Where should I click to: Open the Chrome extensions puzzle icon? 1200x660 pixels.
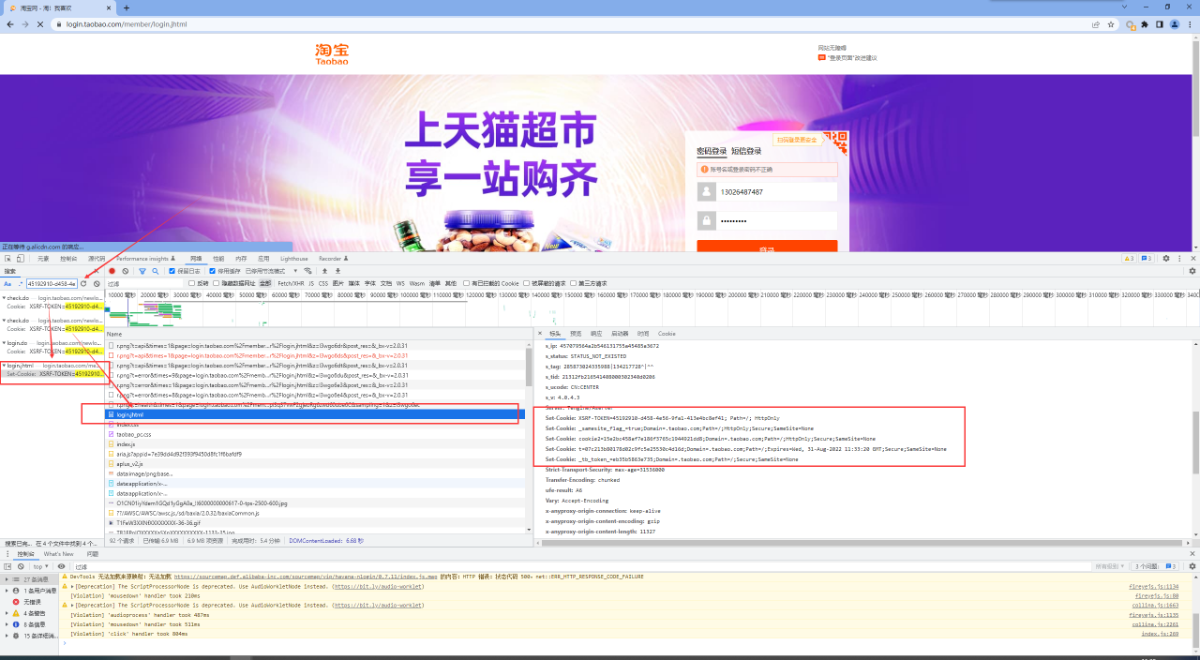[x=1144, y=23]
